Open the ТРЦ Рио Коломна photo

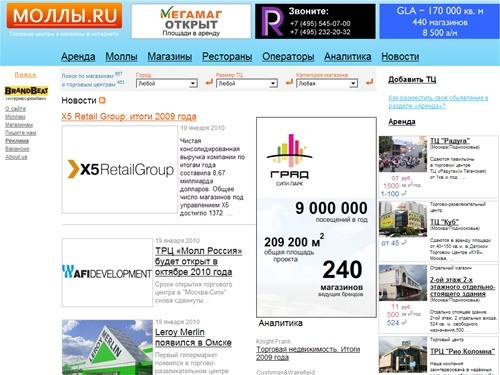(403, 355)
